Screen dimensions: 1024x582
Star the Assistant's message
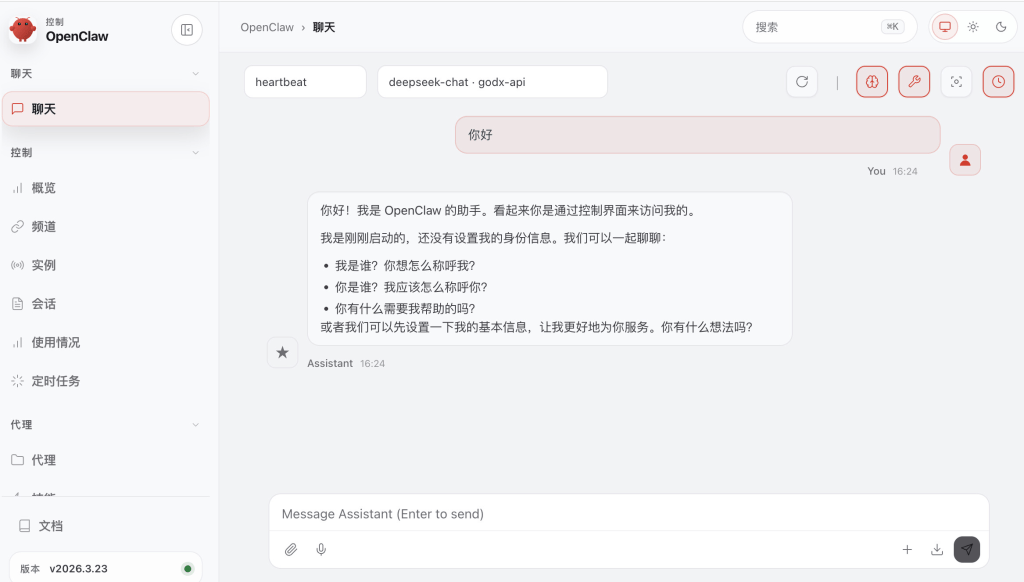pyautogui.click(x=282, y=353)
